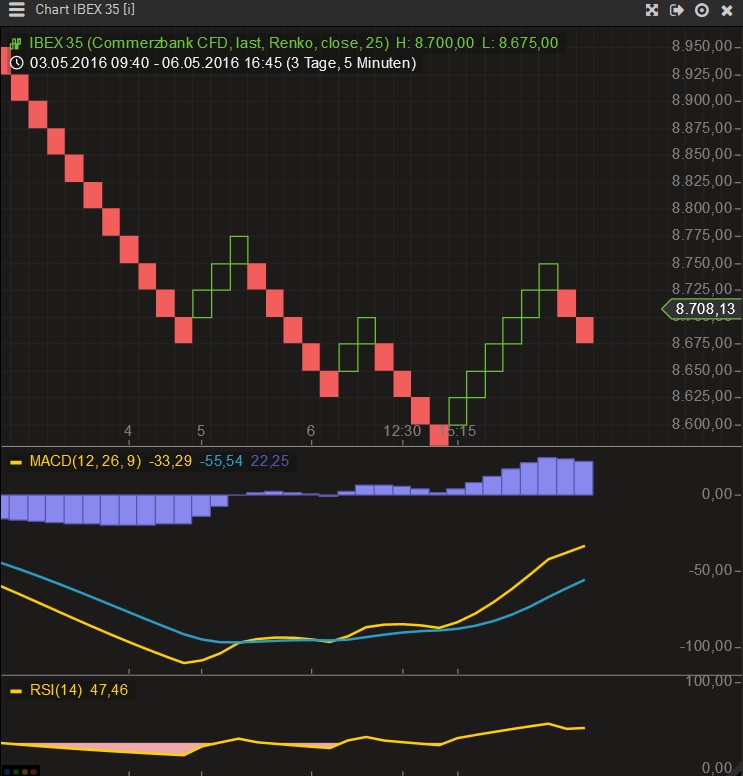Click the green chart-type icon next to IBEX 35
This screenshot has height=776, width=743.
click(x=16, y=43)
